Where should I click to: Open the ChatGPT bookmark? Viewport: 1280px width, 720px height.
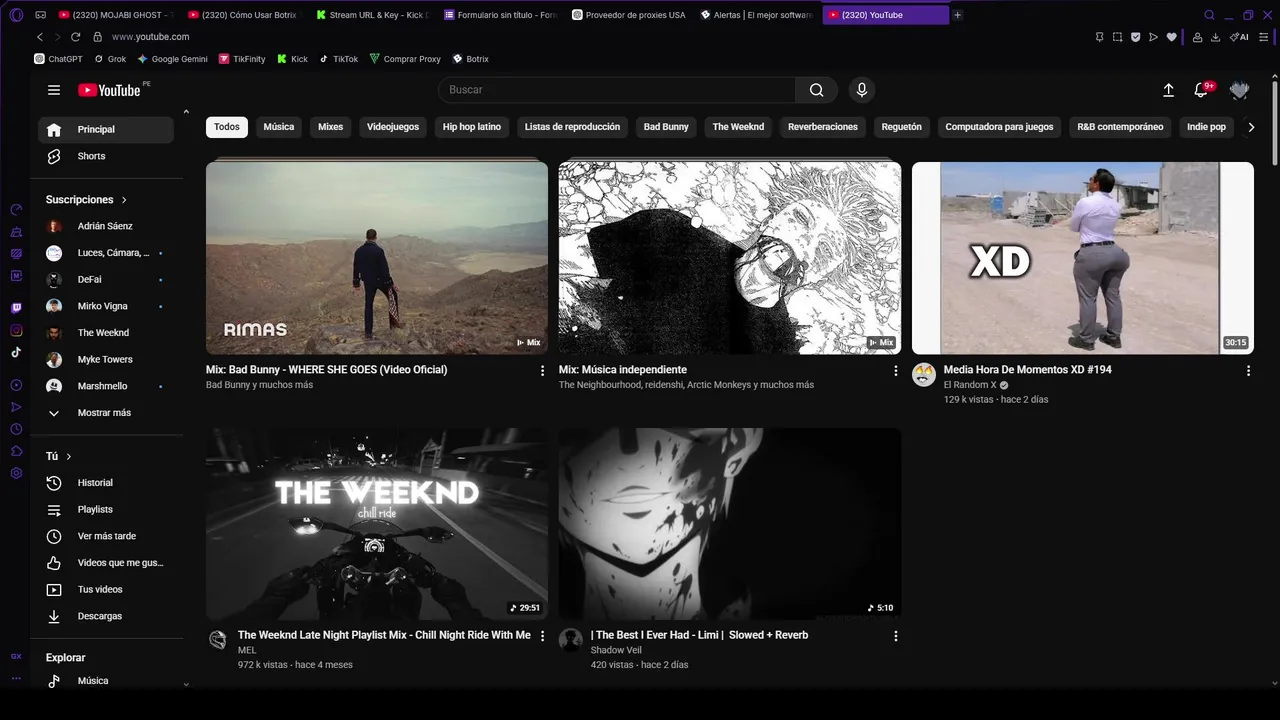[x=58, y=59]
